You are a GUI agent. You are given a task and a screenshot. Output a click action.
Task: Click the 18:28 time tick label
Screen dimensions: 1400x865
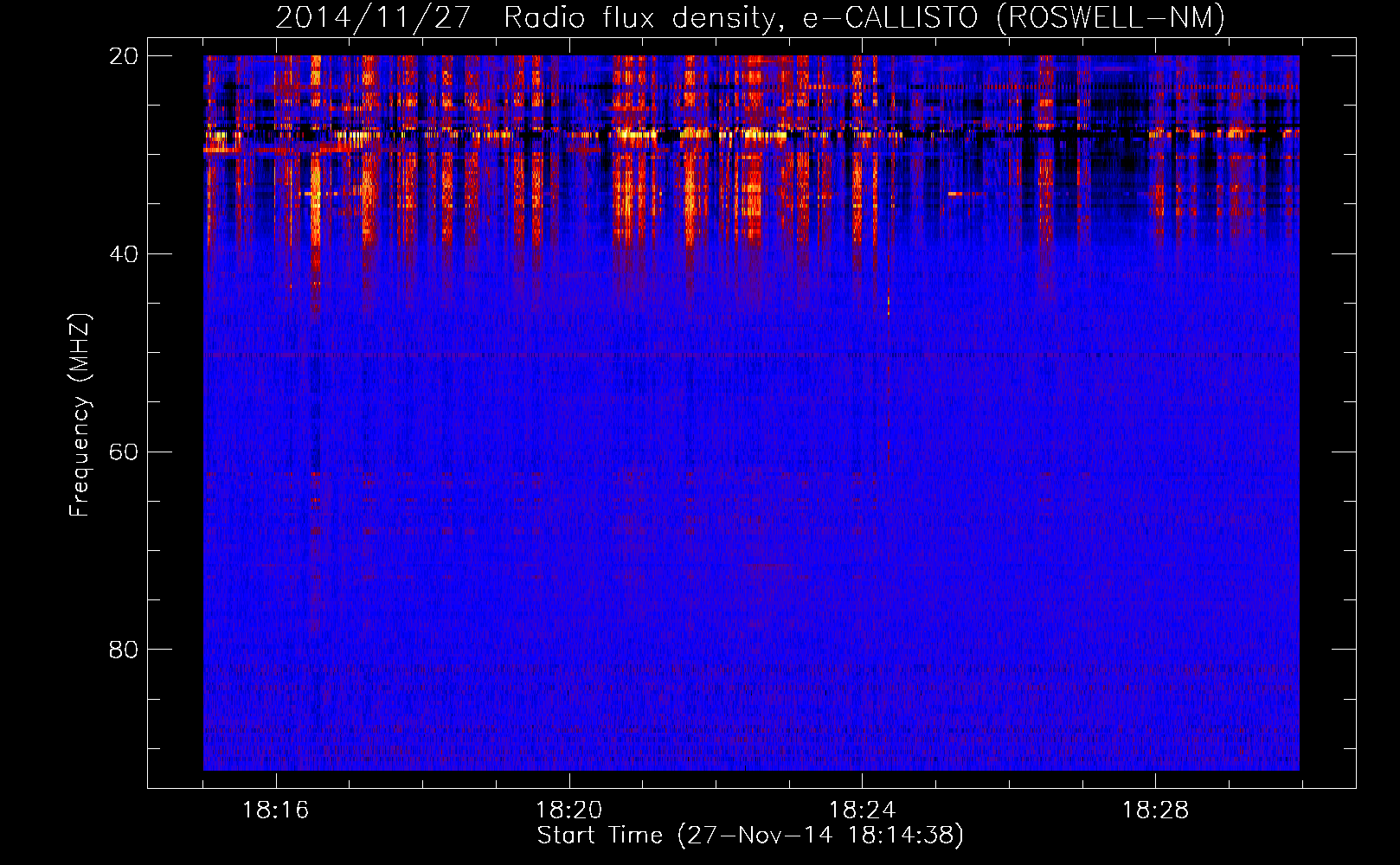[x=1155, y=811]
